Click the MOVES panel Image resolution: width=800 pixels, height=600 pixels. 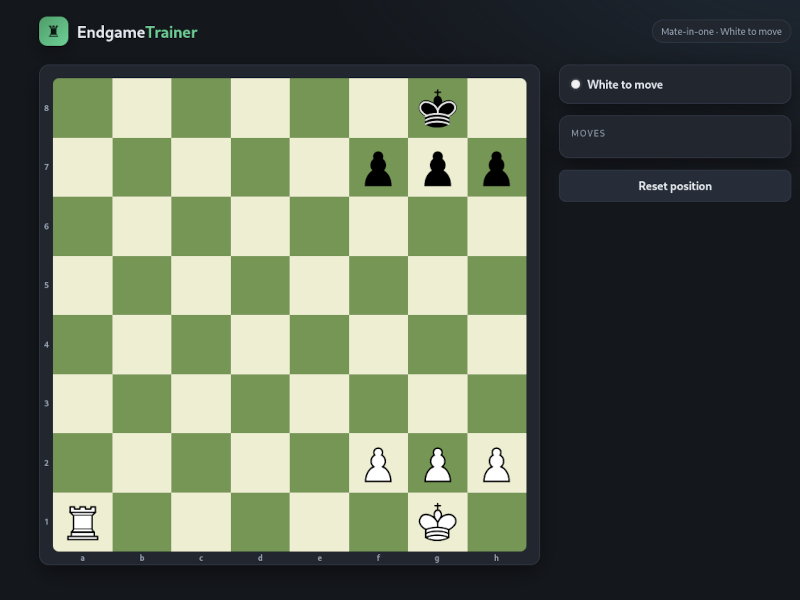(x=675, y=136)
